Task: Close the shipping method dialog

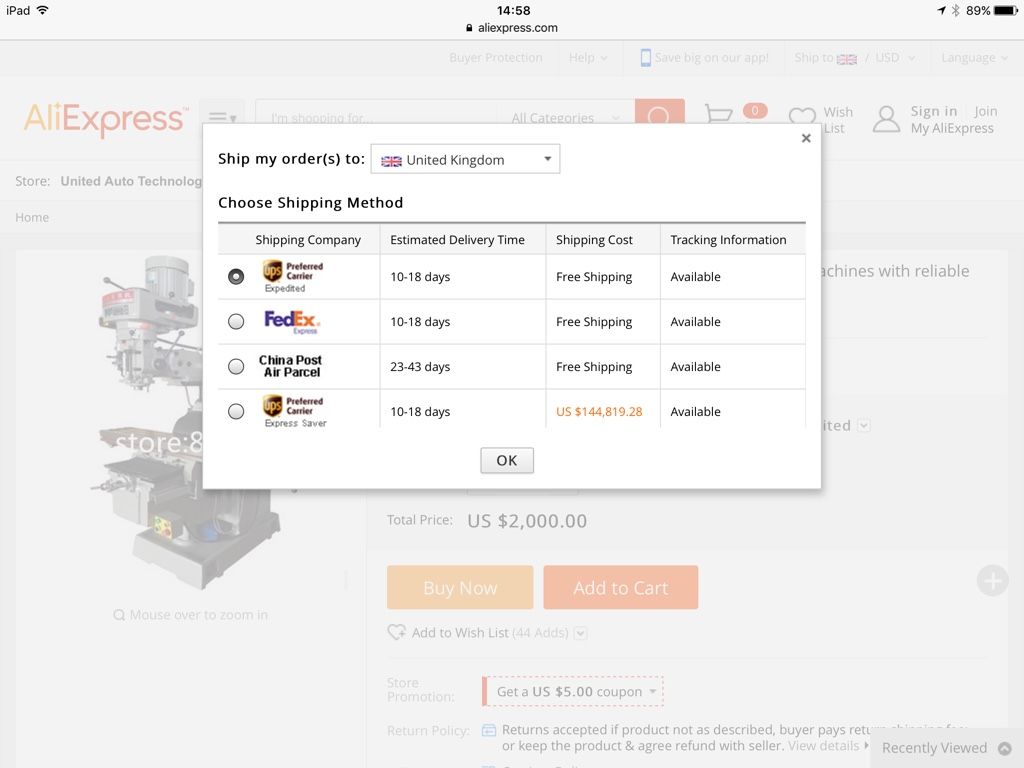Action: coord(806,138)
